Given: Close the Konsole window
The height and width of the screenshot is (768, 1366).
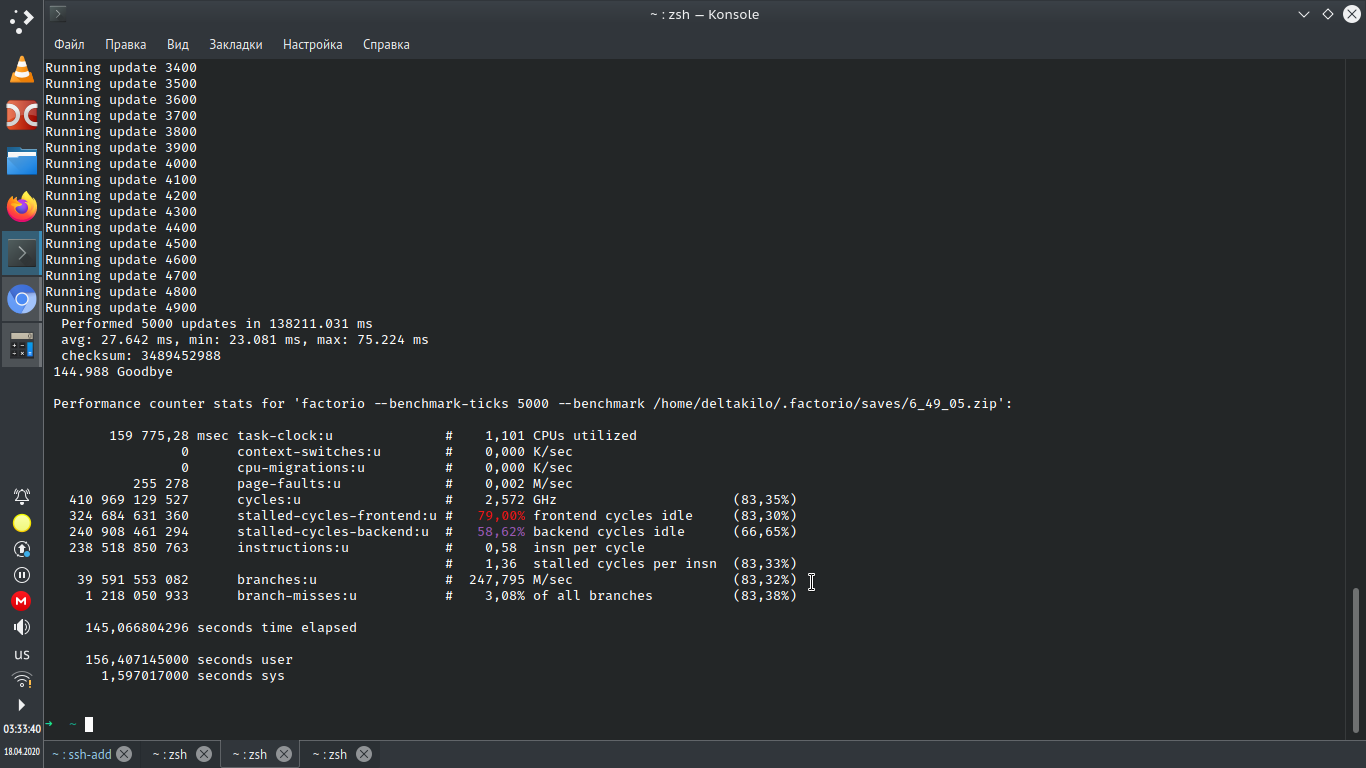Looking at the screenshot, I should pyautogui.click(x=1352, y=14).
